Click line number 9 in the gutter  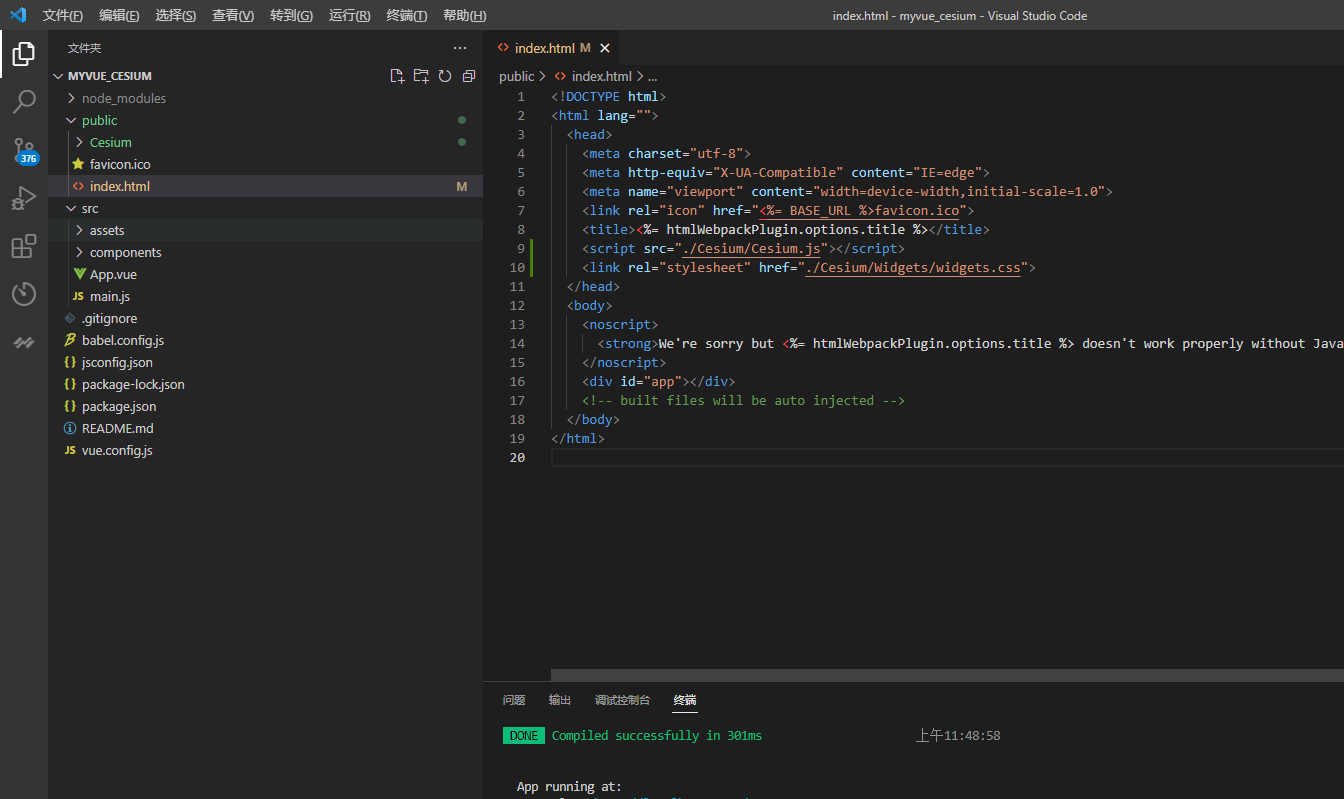pyautogui.click(x=520, y=248)
